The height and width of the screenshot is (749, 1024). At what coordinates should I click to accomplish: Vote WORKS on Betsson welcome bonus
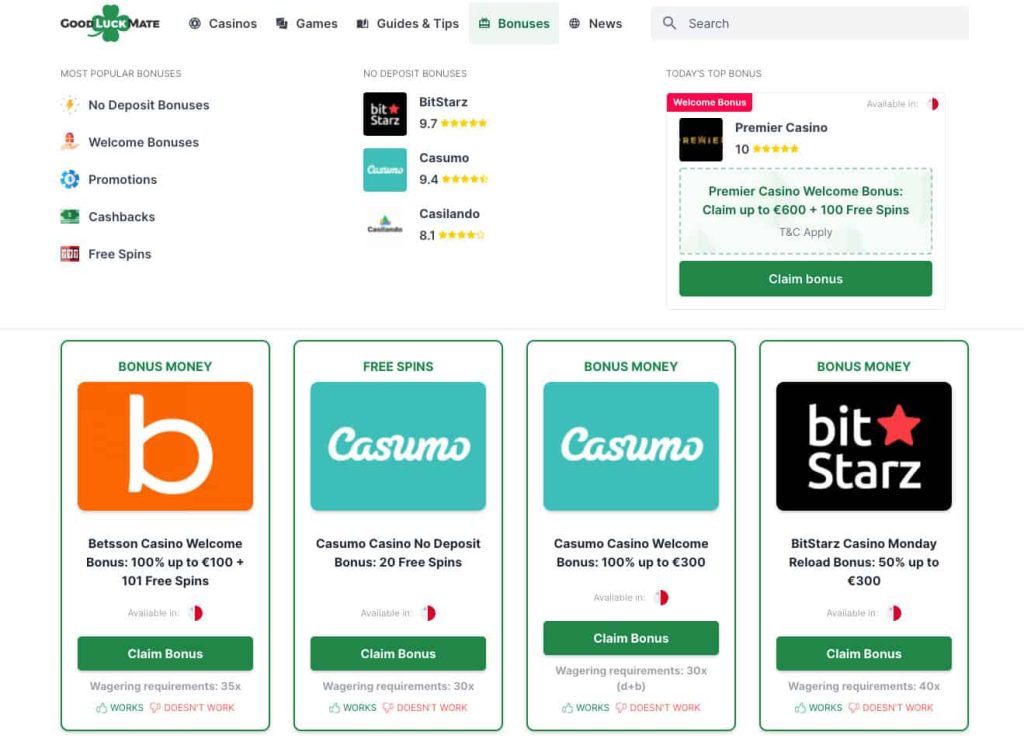[120, 708]
